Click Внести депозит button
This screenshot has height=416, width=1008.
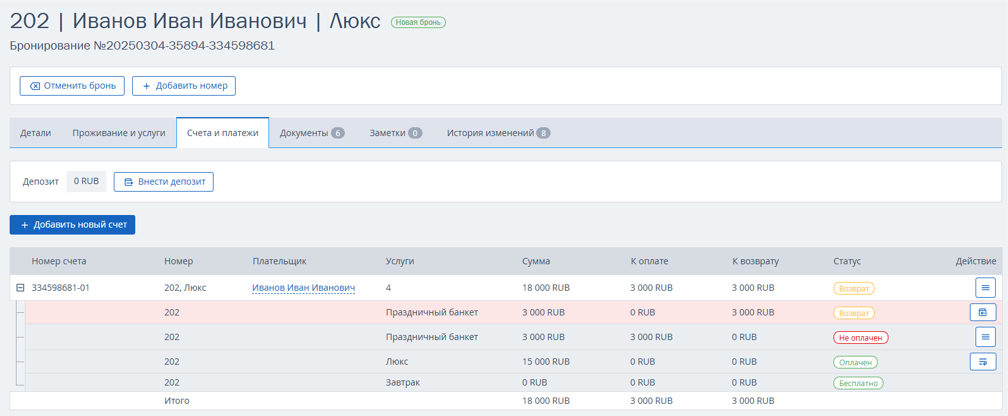pos(164,181)
